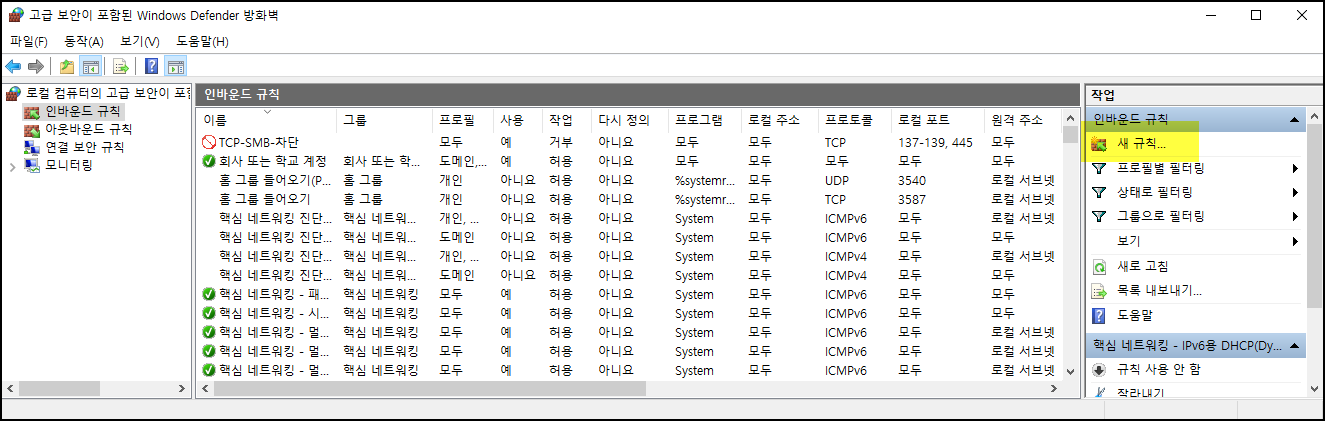Click green check icon of 핵심 네트워킹 - 패 rule

pos(208,294)
